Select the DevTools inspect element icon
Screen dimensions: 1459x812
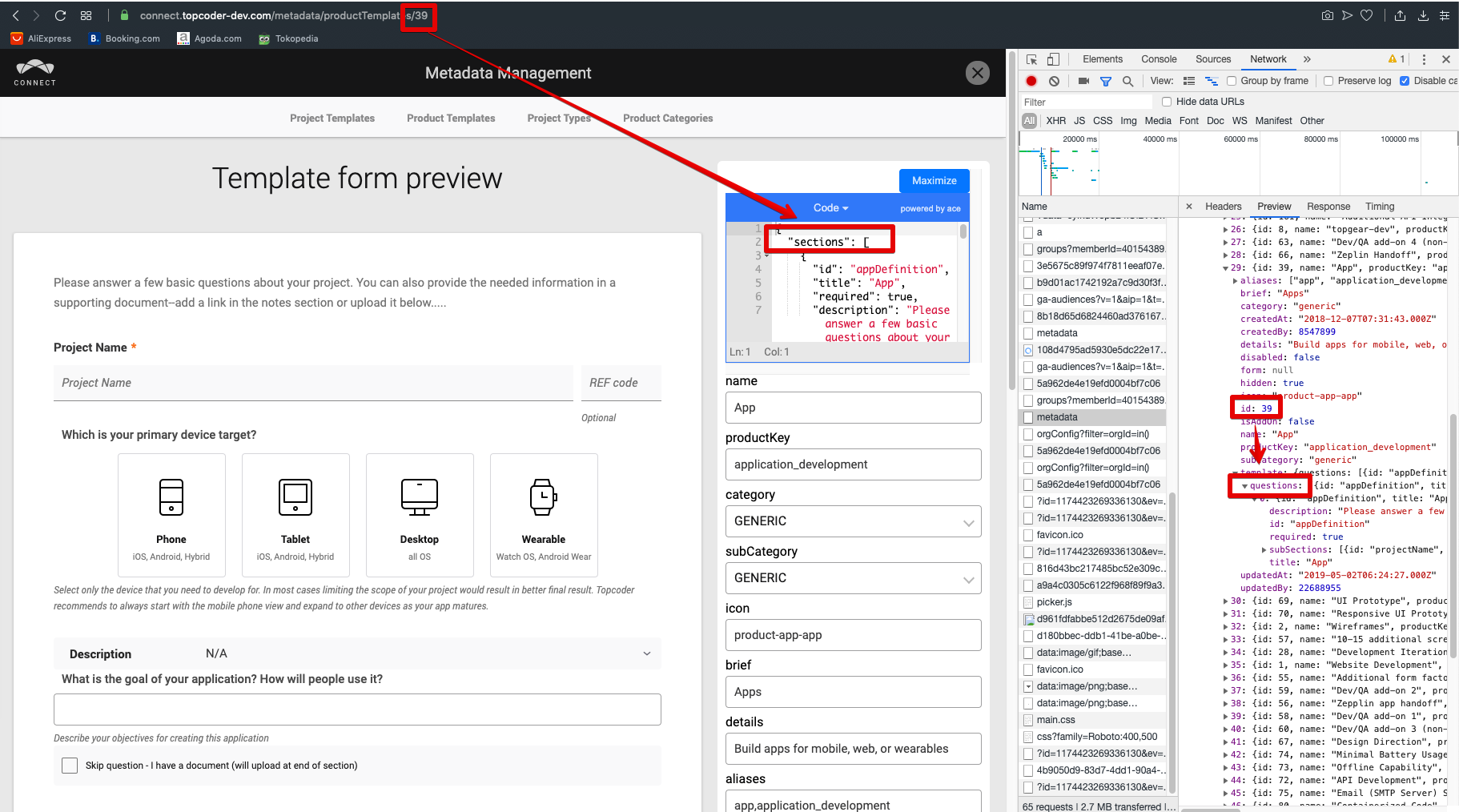point(1031,59)
